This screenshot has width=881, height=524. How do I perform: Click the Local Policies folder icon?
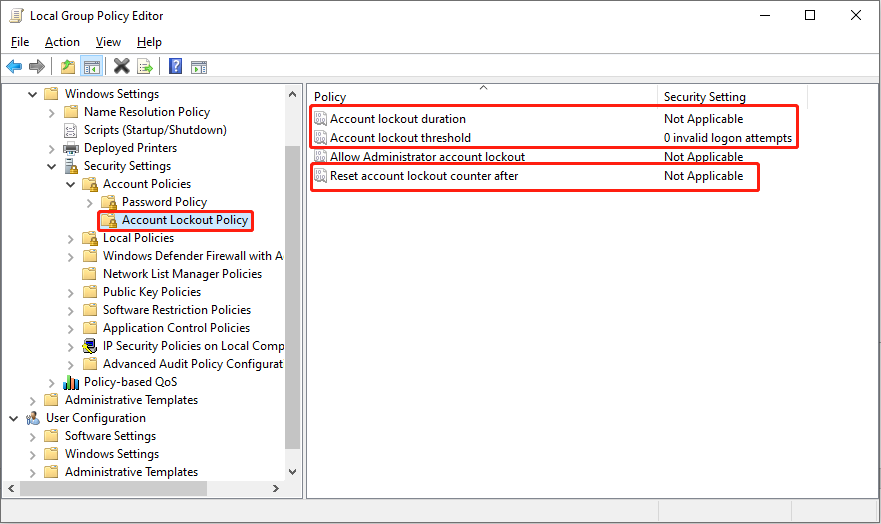(x=90, y=238)
